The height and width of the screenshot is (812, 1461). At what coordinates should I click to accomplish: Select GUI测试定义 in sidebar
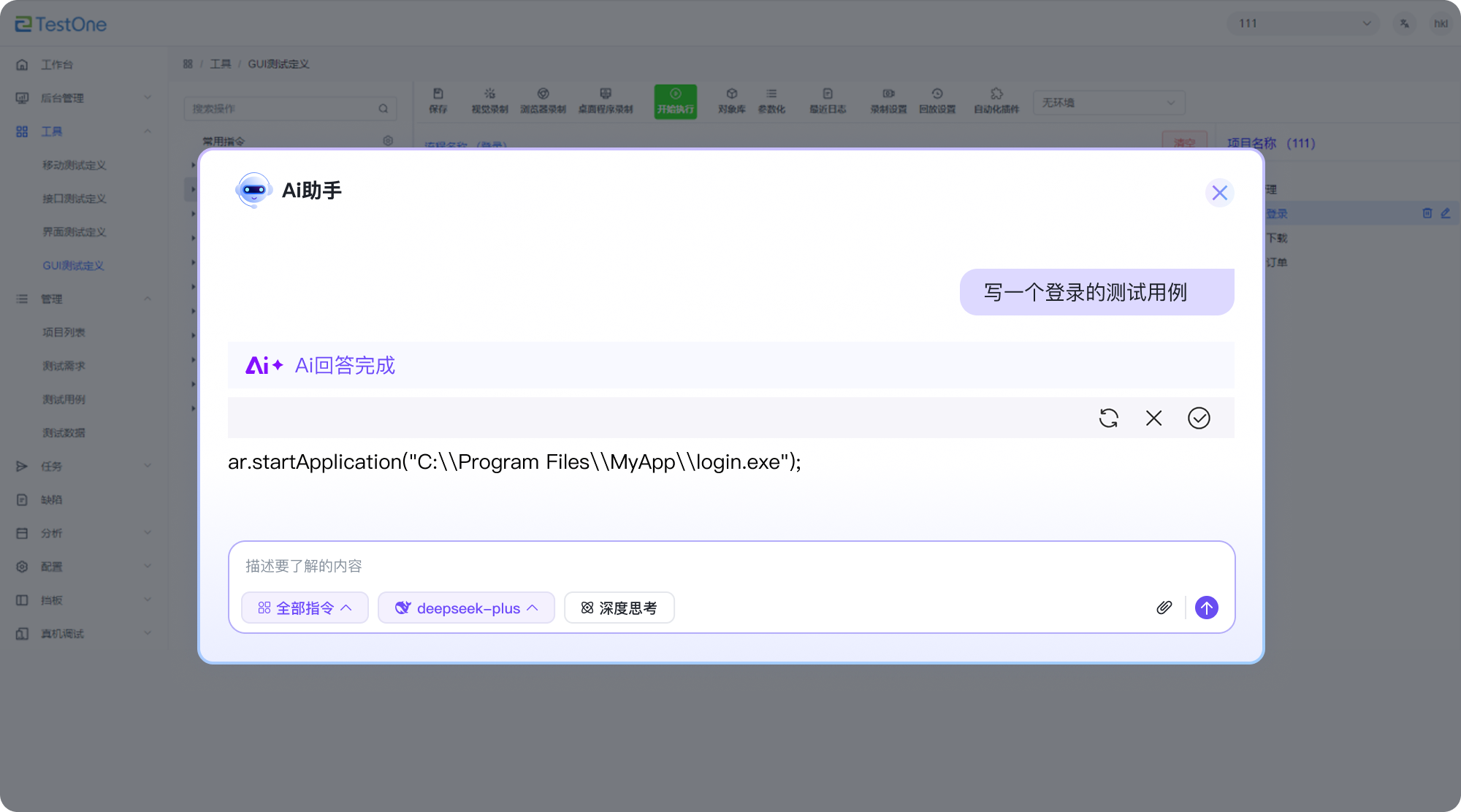(x=73, y=266)
